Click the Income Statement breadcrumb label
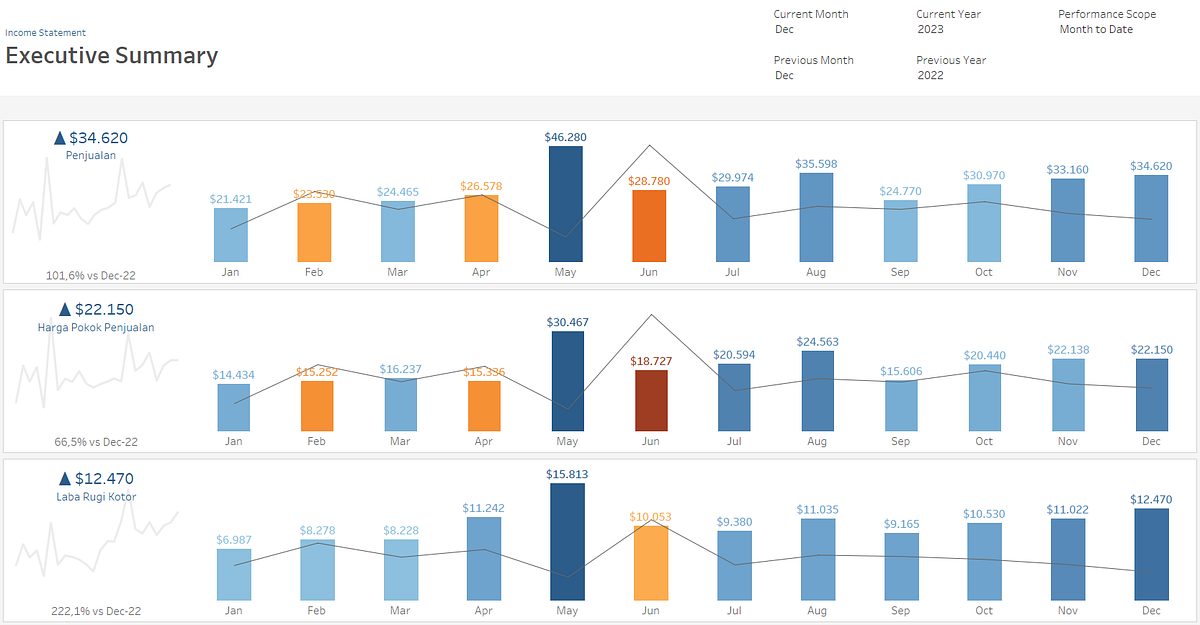The height and width of the screenshot is (625, 1200). [x=44, y=32]
